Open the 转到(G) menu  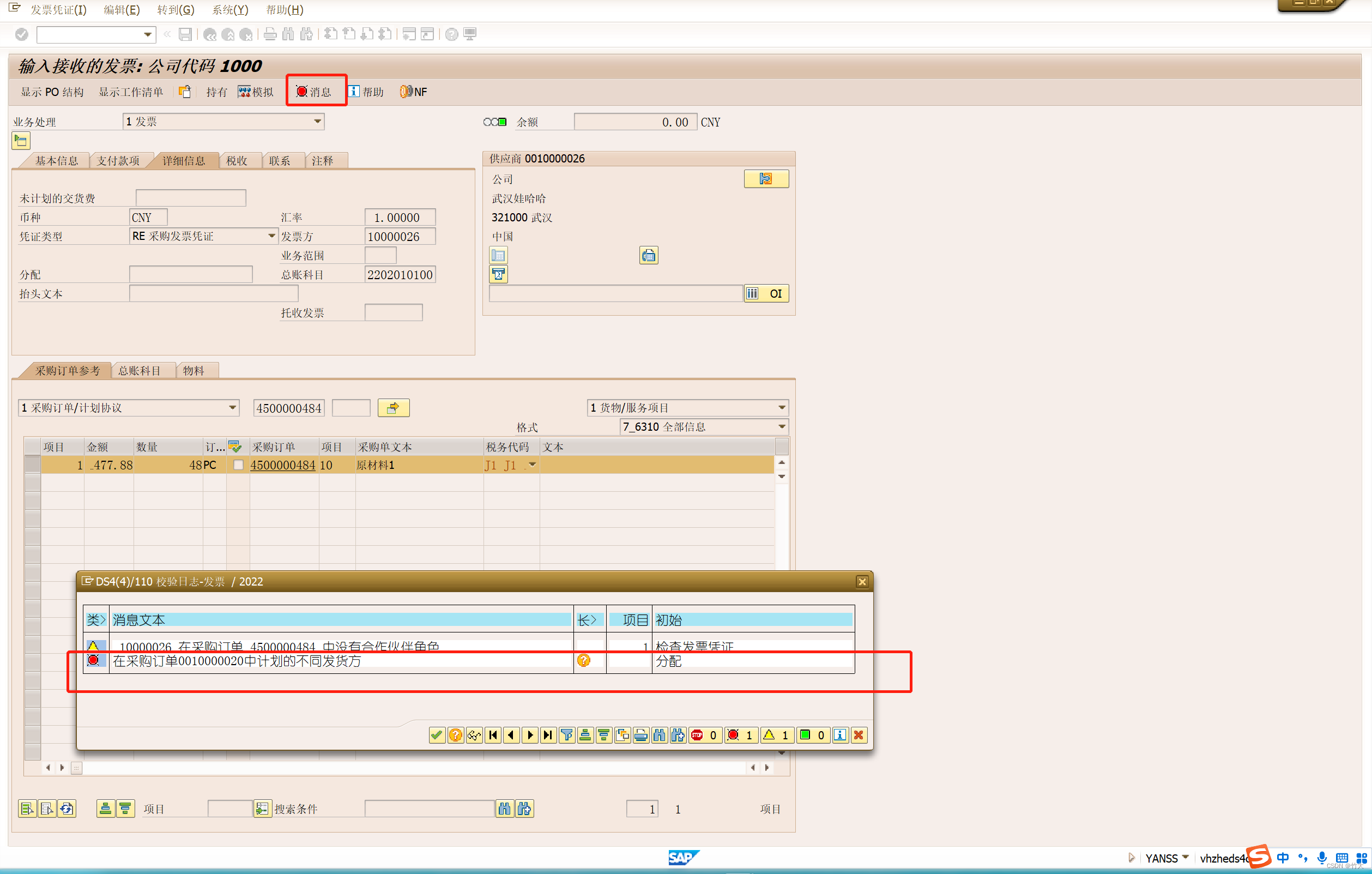tap(176, 10)
